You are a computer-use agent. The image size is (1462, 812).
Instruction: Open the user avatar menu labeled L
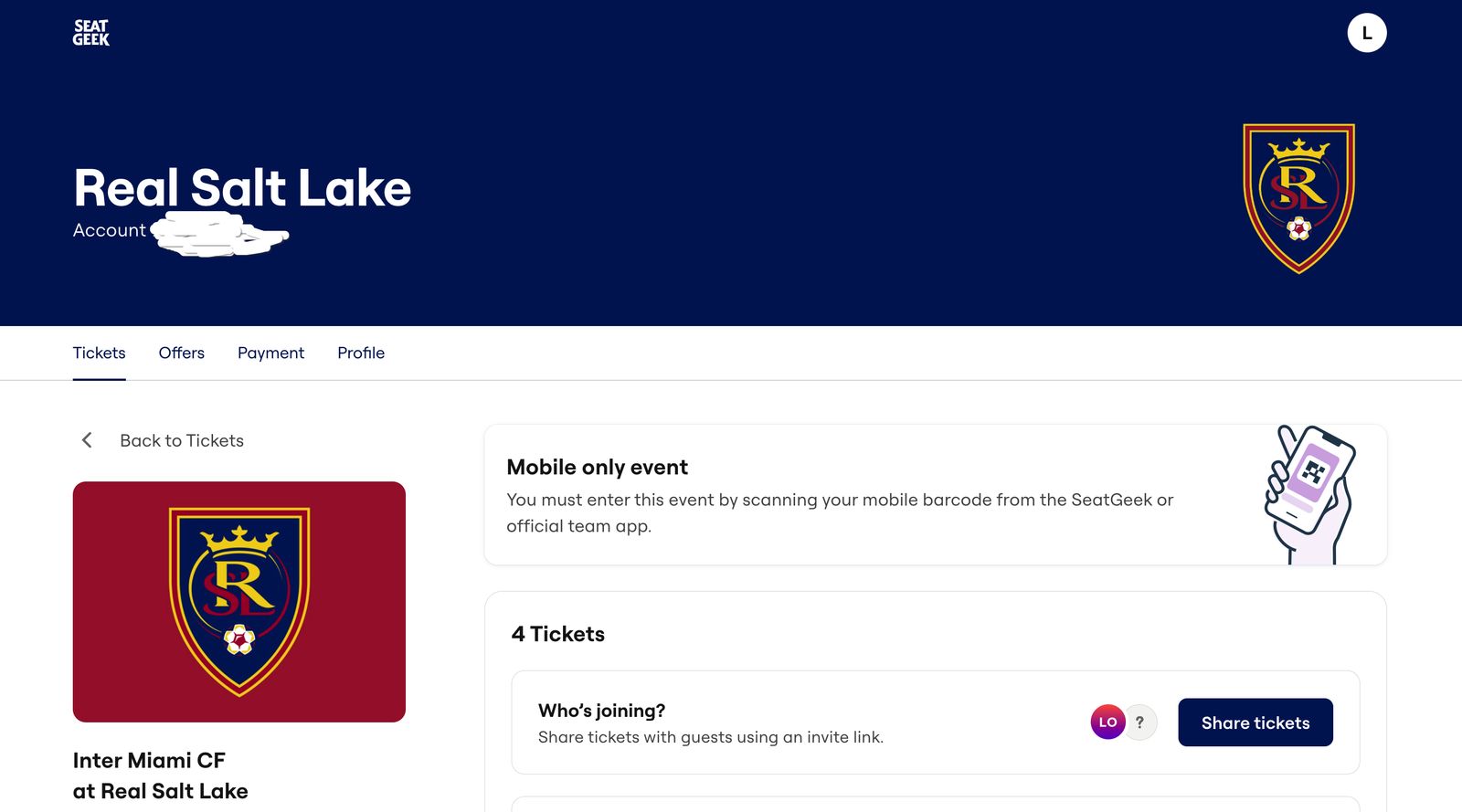pyautogui.click(x=1366, y=33)
